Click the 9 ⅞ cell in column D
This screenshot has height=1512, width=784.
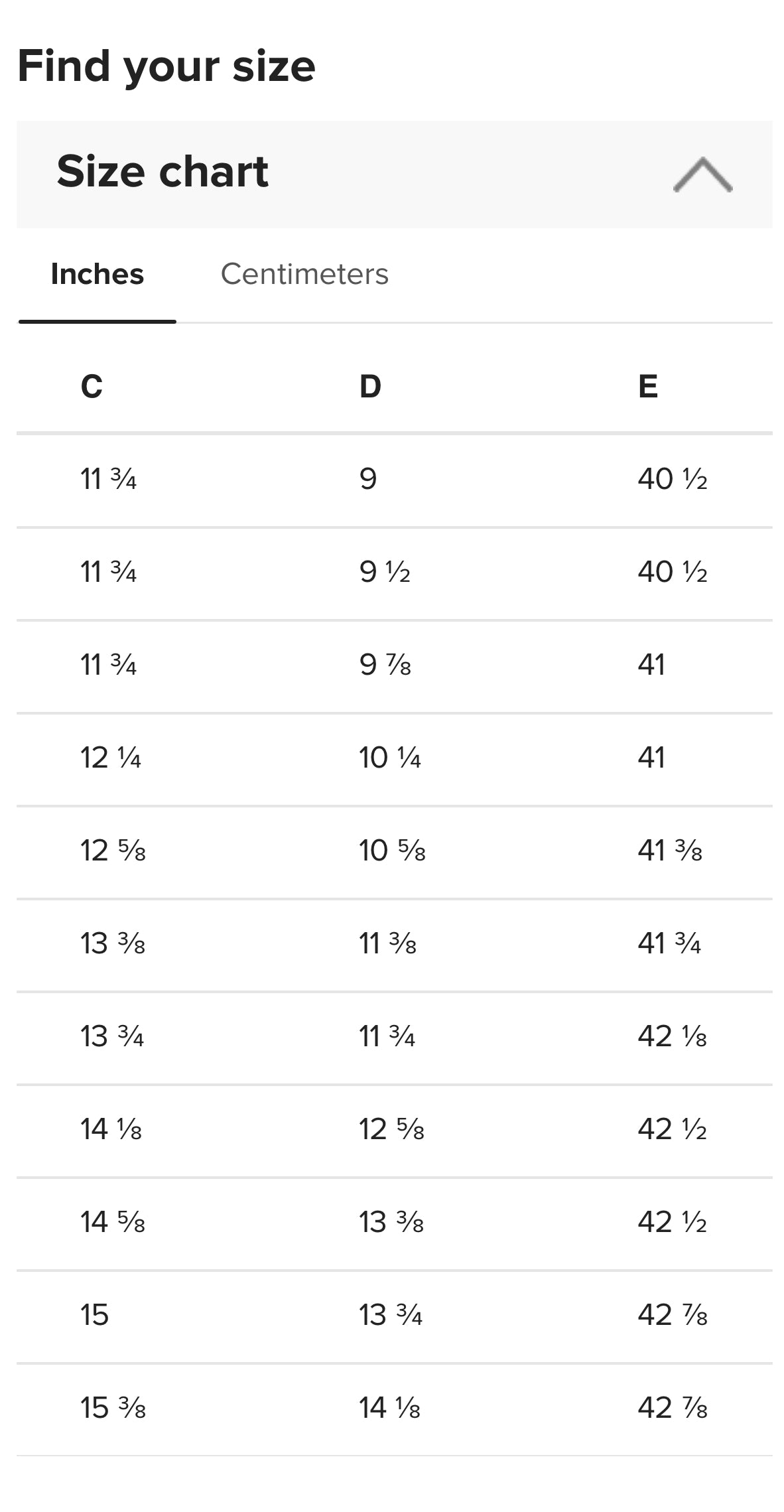(385, 664)
